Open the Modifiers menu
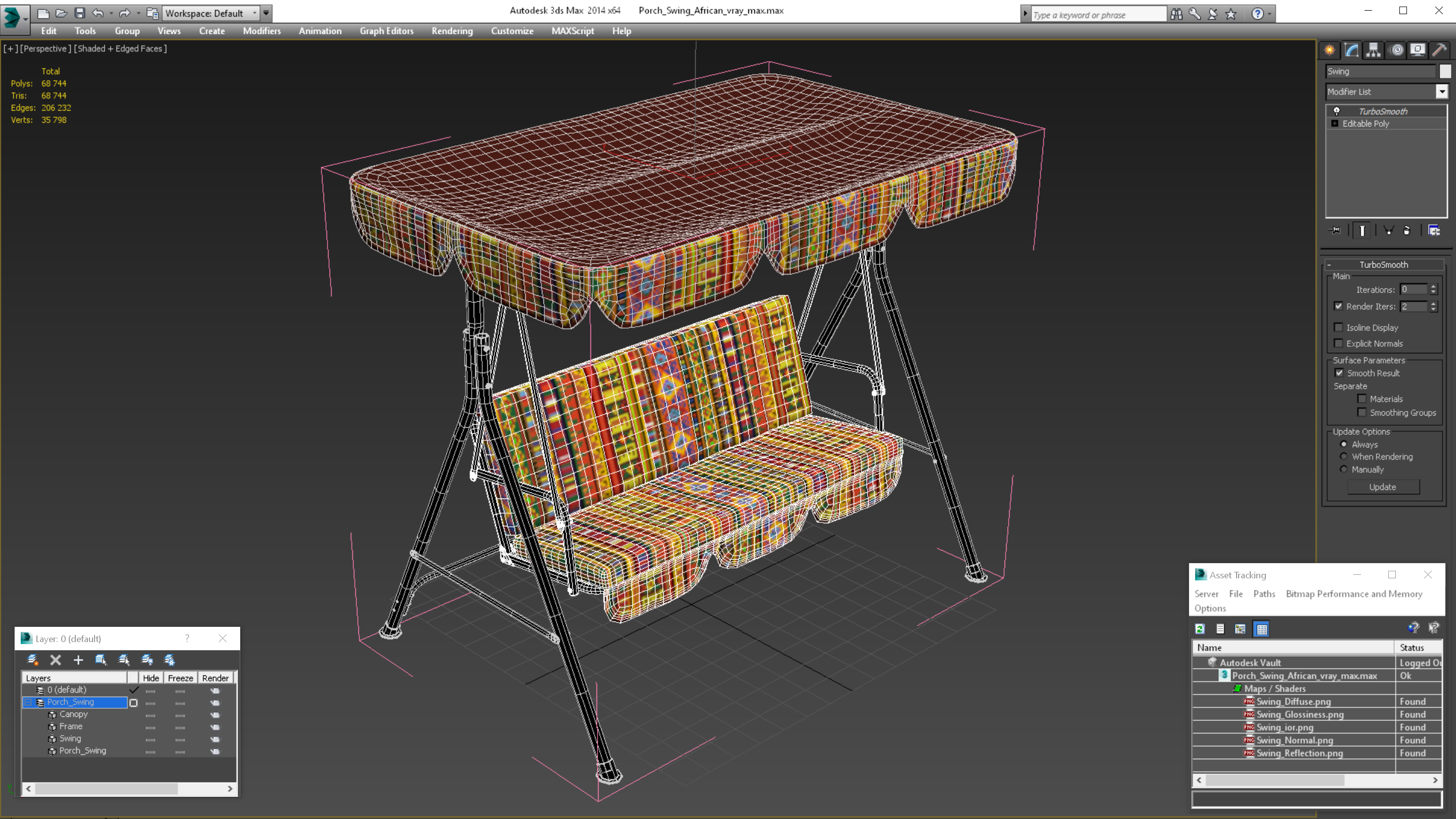Screen dimensions: 1456x819 tap(262, 31)
